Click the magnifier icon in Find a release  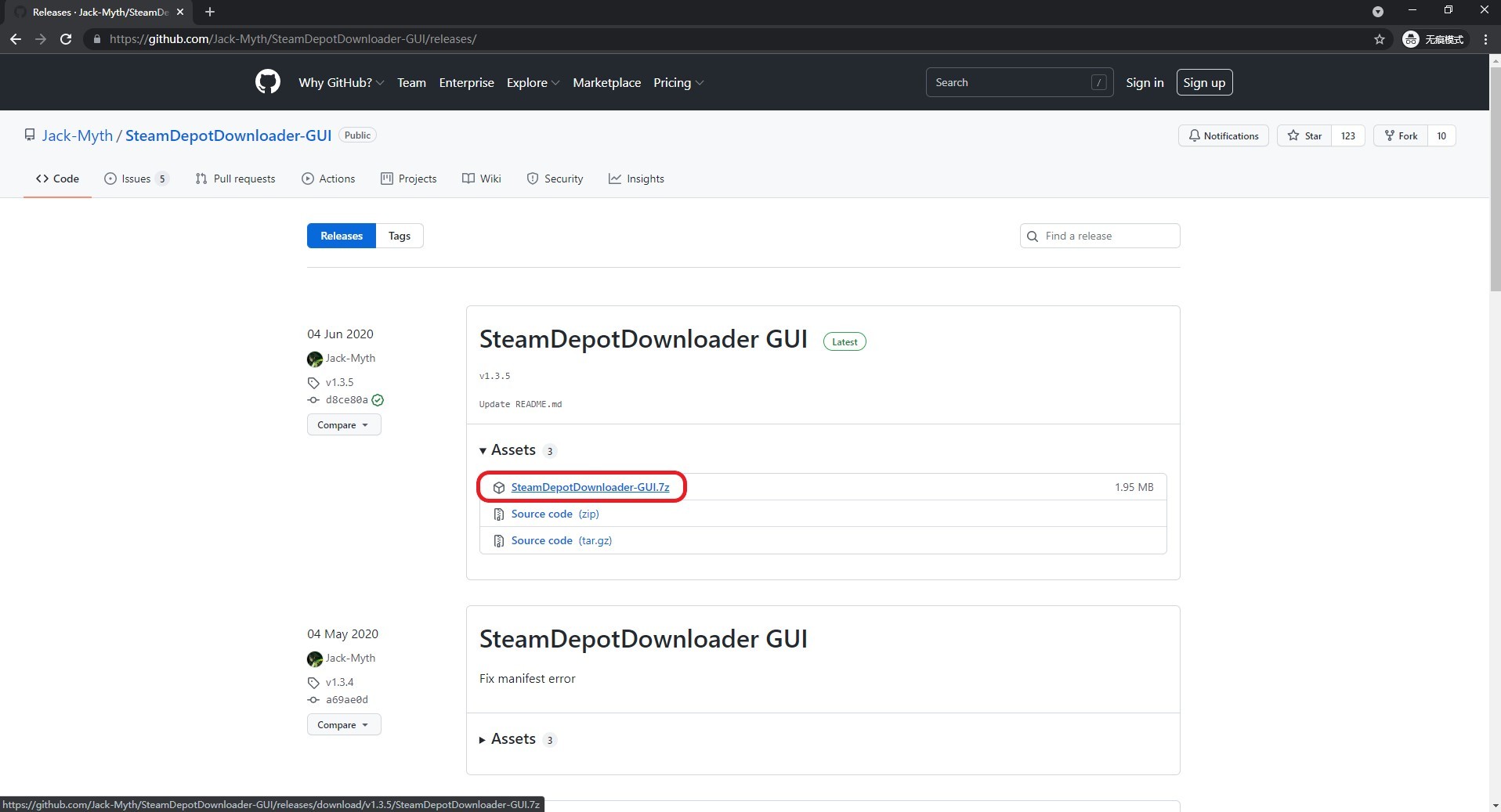(1033, 236)
